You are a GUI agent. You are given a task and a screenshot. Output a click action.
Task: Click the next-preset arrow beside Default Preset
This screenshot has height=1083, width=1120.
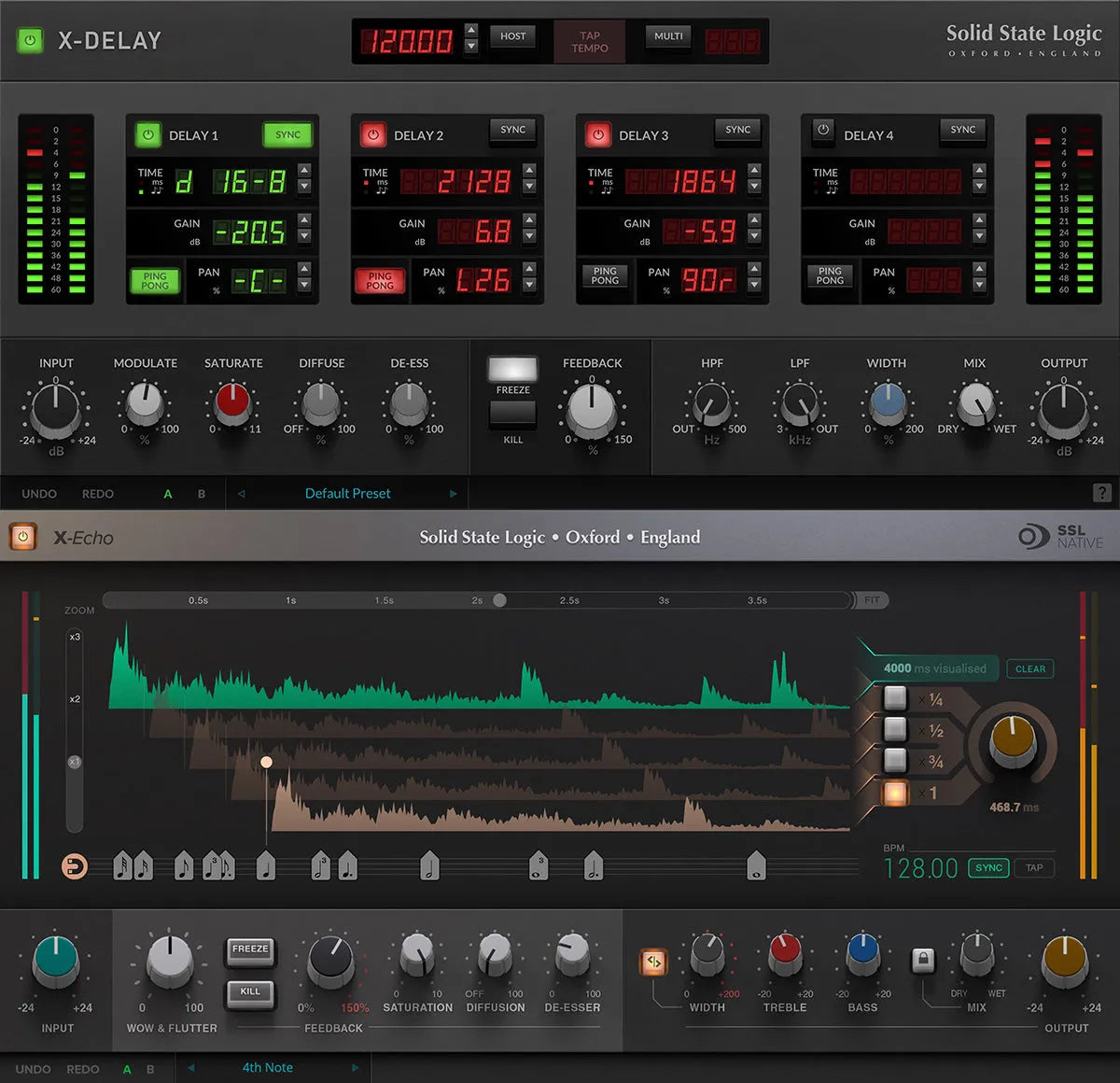[454, 493]
